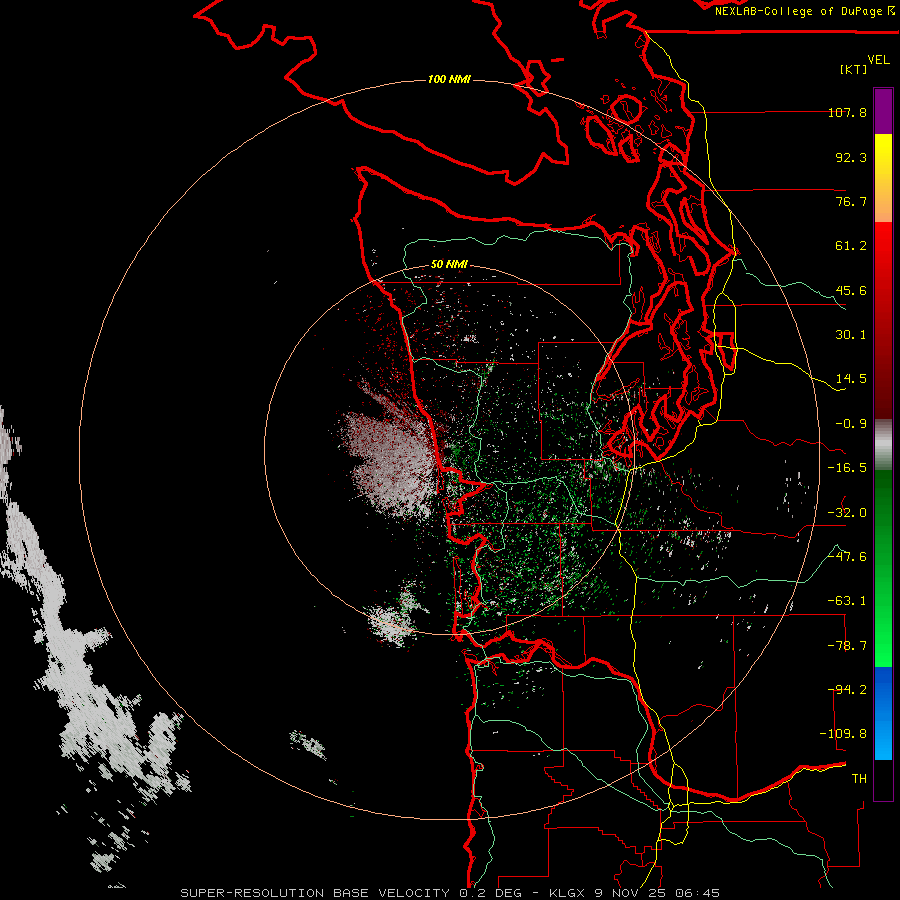This screenshot has height=900, width=900.
Task: Select the 107.8 velocity value
Action: click(x=847, y=112)
